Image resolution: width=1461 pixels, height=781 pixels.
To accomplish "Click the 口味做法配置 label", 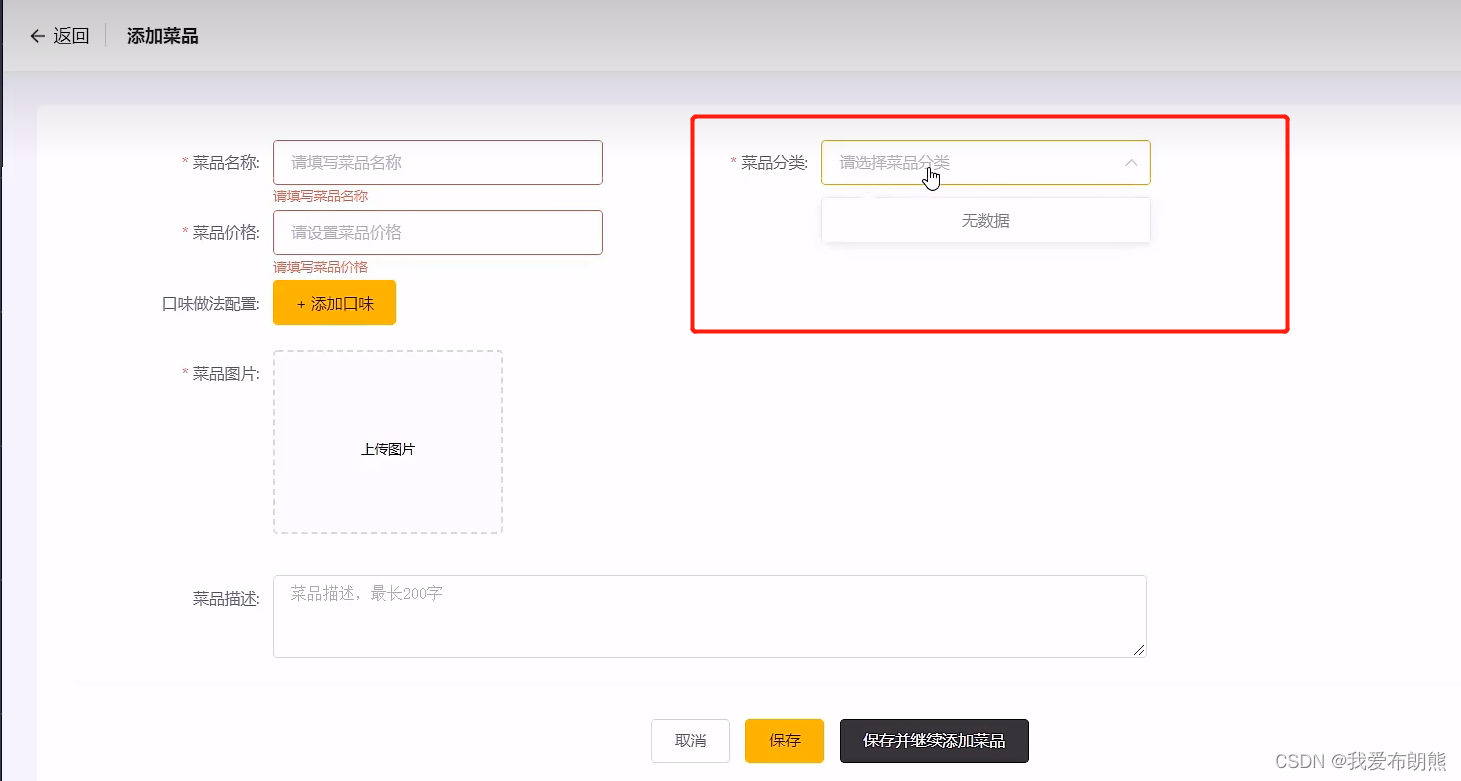I will click(210, 303).
